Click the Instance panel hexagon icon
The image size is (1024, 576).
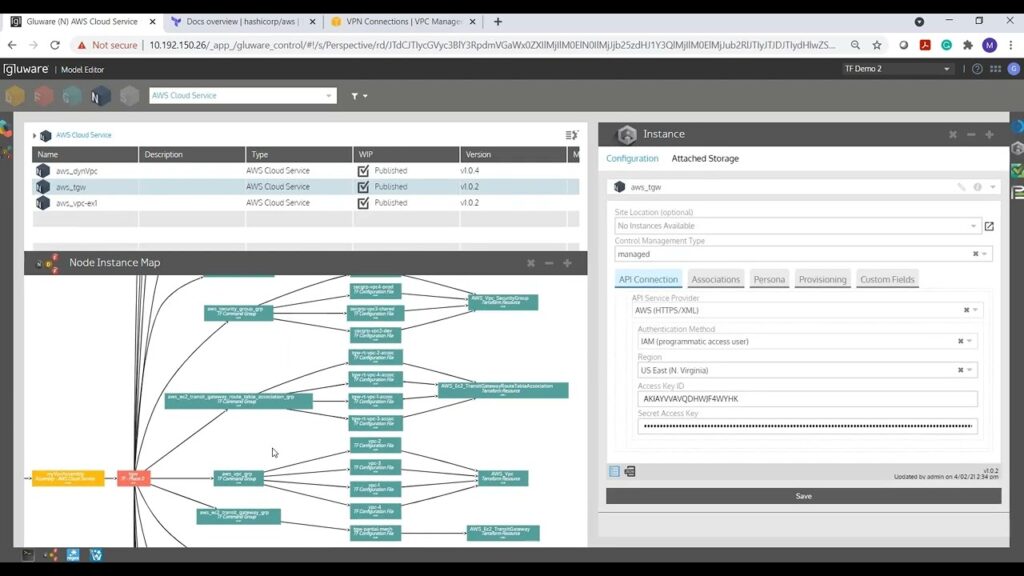click(x=628, y=134)
